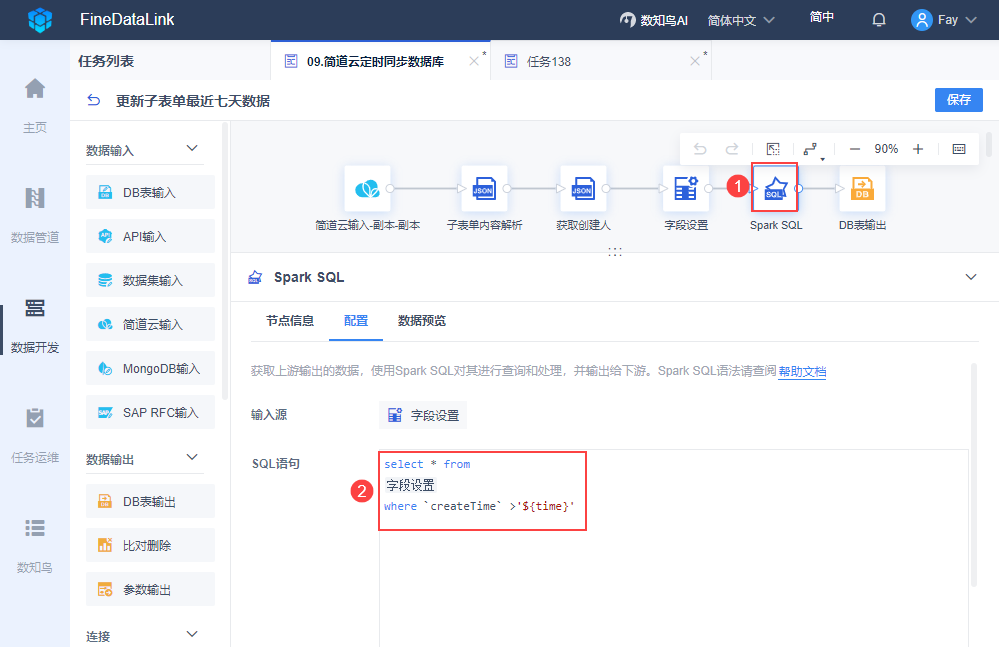Close the 09.简道云定时同步数据库 tab
Image resolution: width=999 pixels, height=647 pixels.
point(473,61)
